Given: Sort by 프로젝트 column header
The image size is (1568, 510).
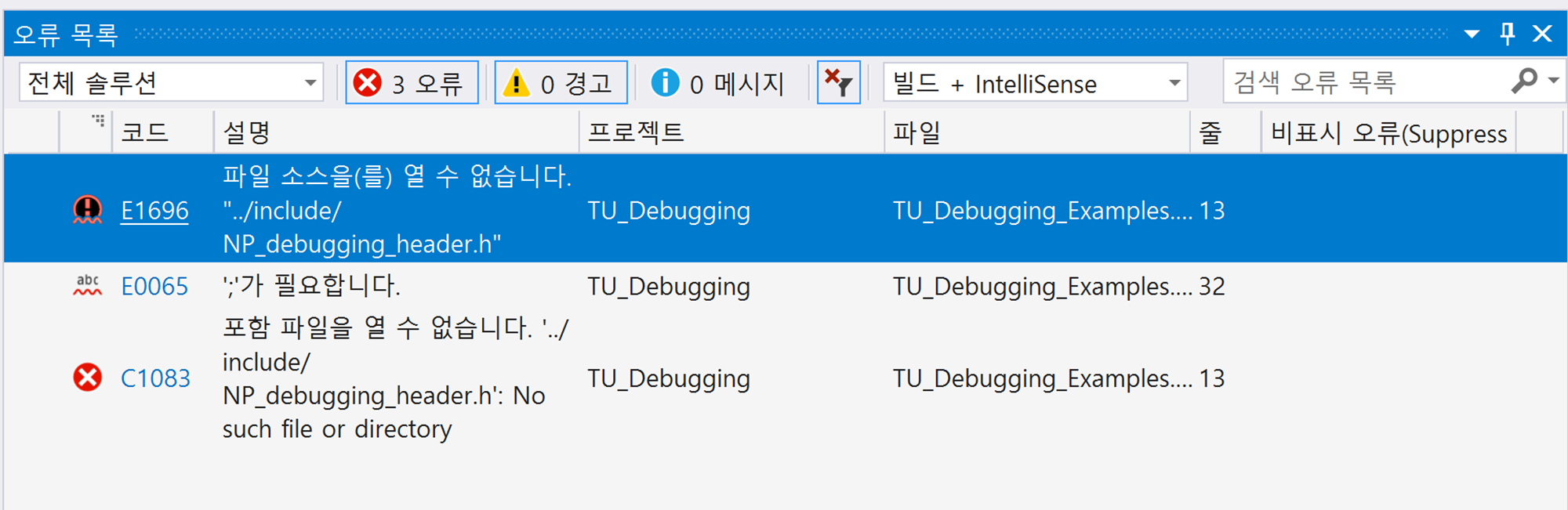Looking at the screenshot, I should 635,132.
